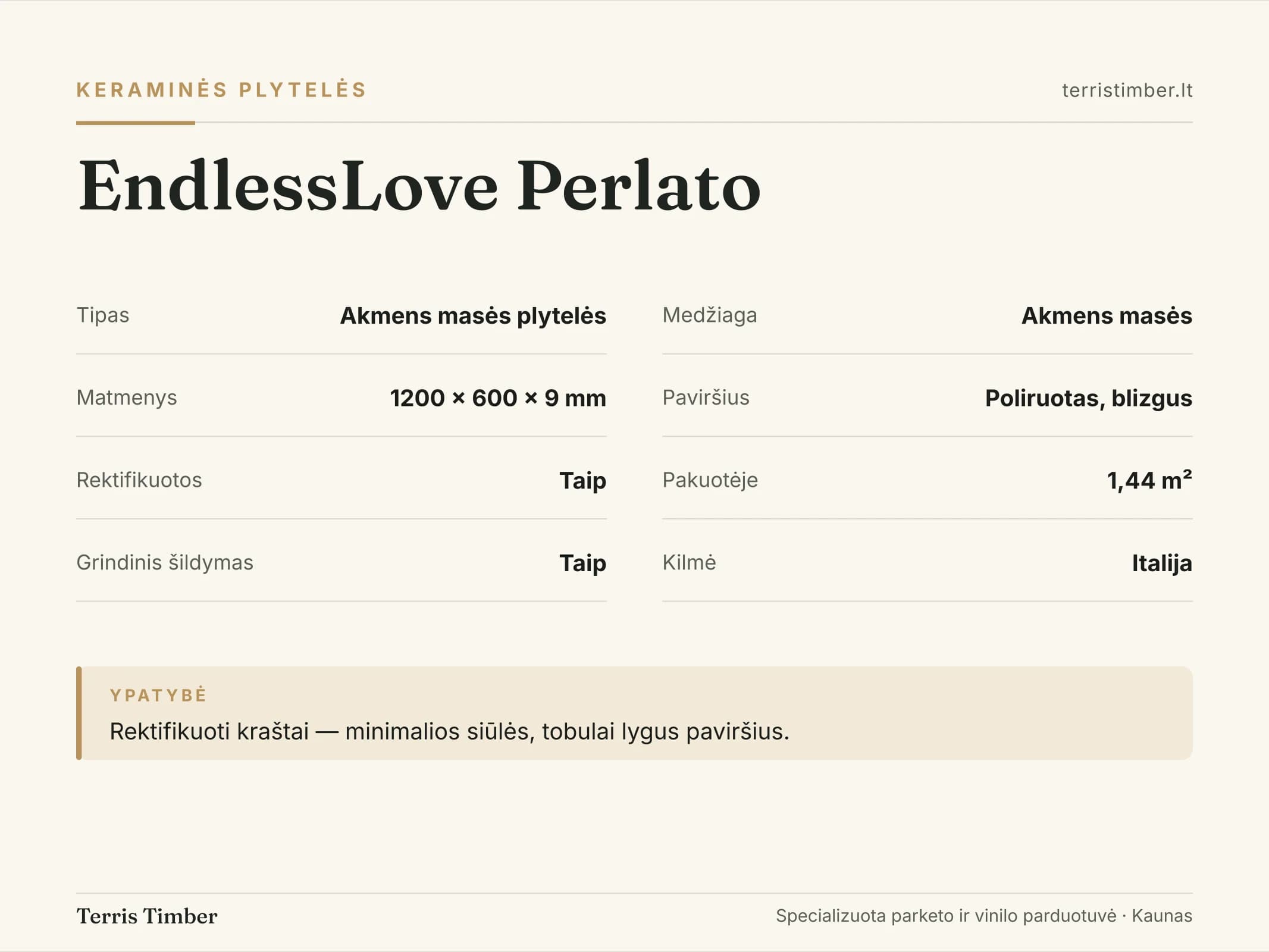Click the Matmenys row label

click(x=127, y=397)
